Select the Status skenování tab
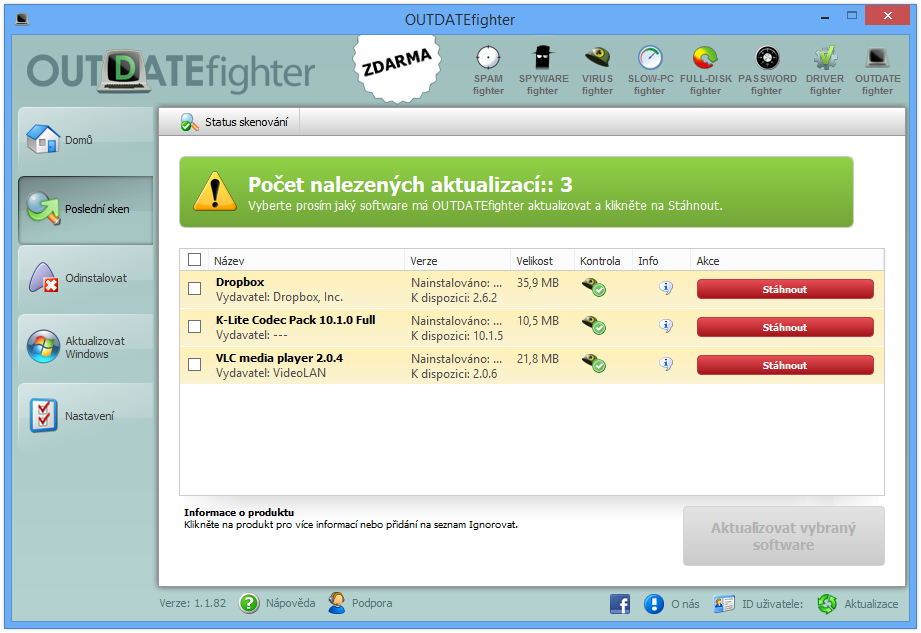Image resolution: width=921 pixels, height=633 pixels. [234, 122]
